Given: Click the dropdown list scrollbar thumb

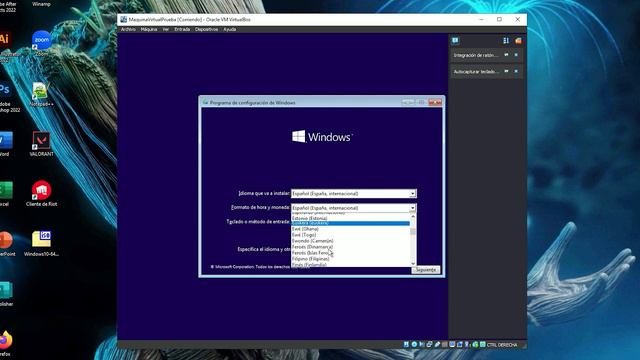Looking at the screenshot, I should pyautogui.click(x=413, y=232).
